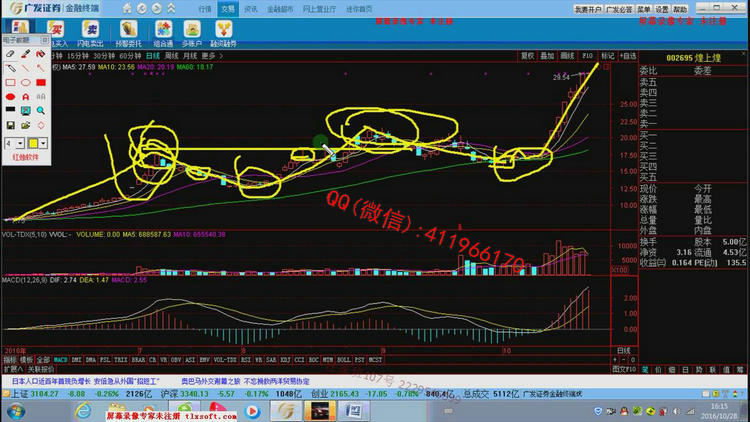Viewport: 750px width, 422px height.
Task: Open the 融资融券 margin trading icon
Action: (223, 33)
